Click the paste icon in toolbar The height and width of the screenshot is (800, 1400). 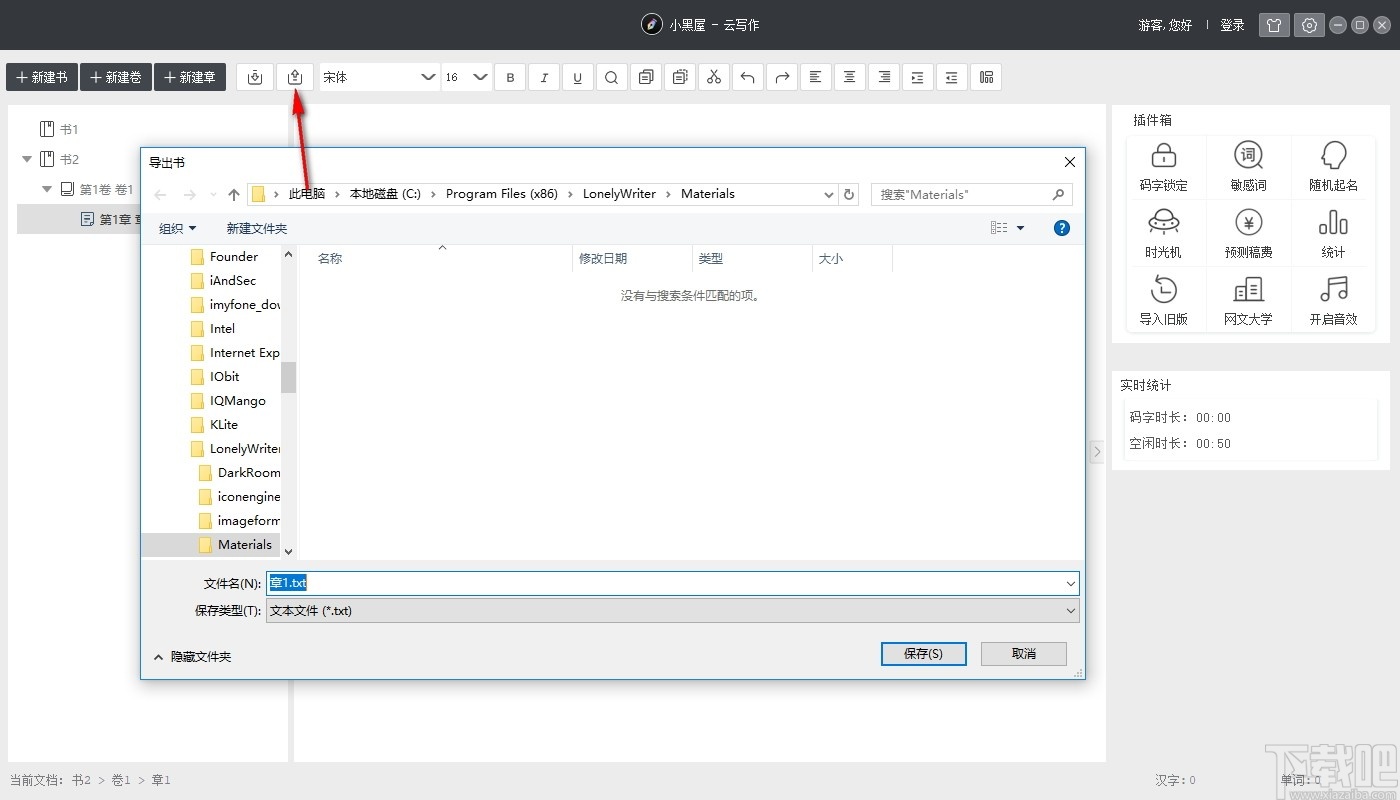(680, 77)
